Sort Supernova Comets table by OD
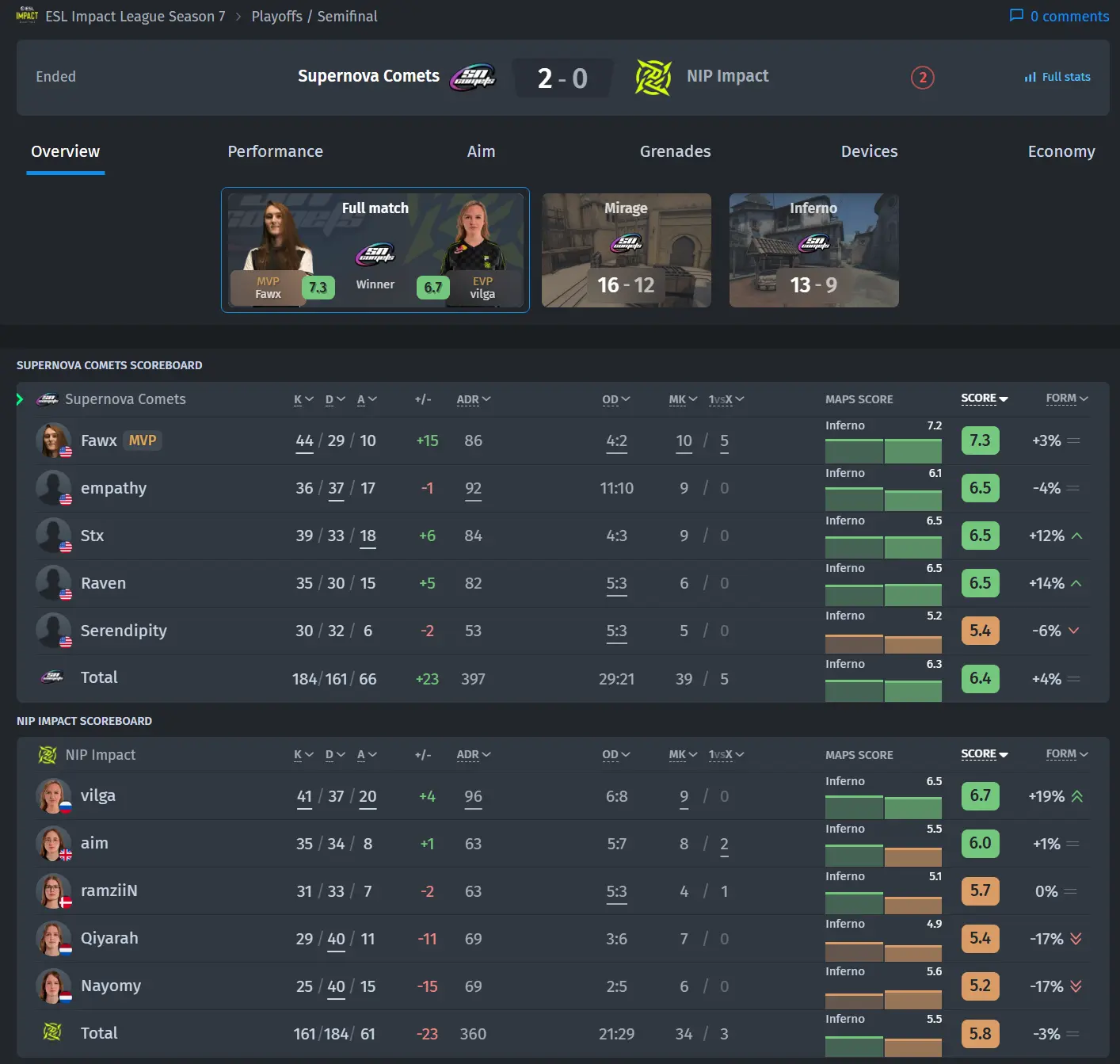 [x=616, y=399]
